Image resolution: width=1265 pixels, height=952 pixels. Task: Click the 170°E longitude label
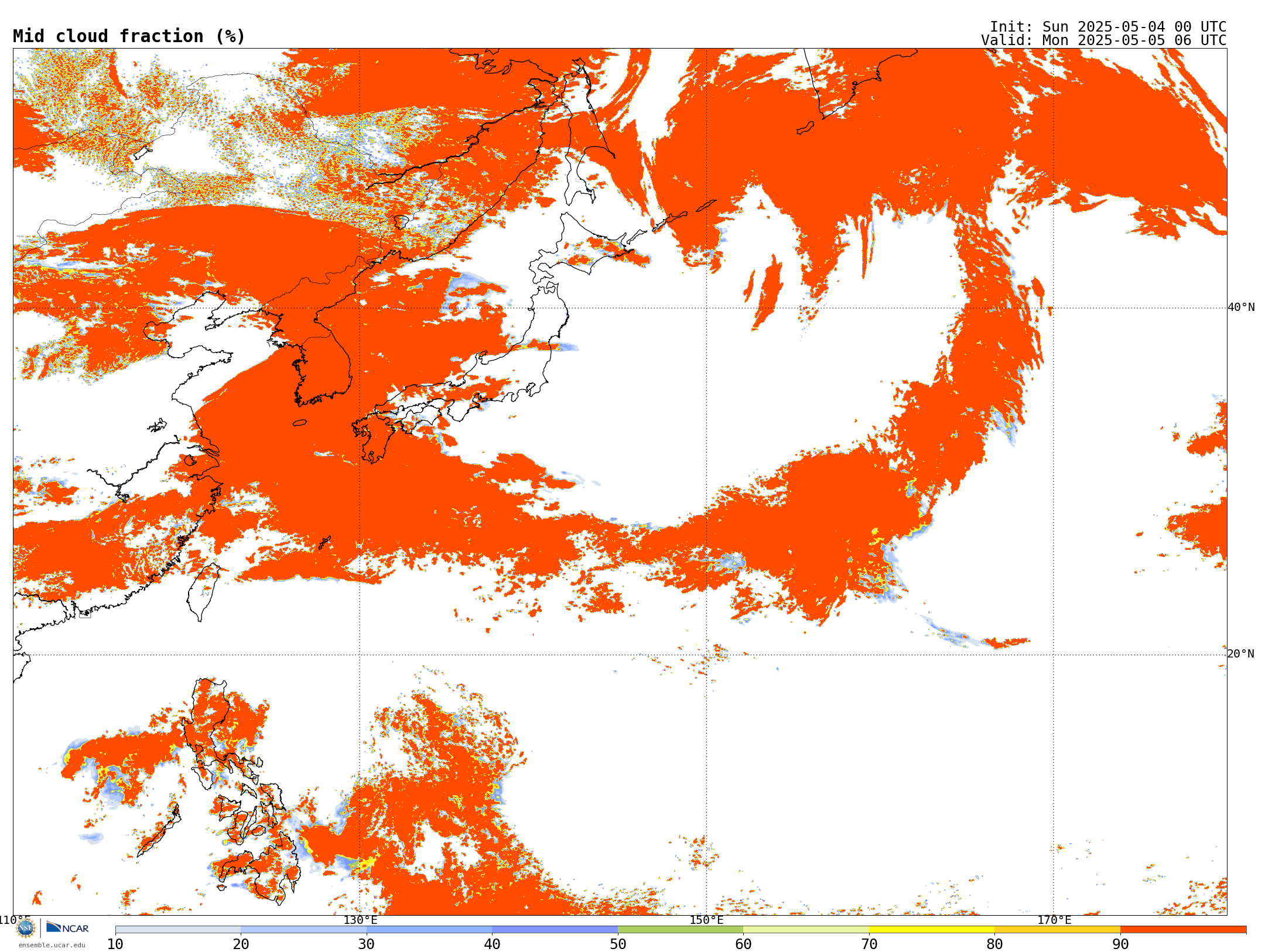(x=1054, y=920)
